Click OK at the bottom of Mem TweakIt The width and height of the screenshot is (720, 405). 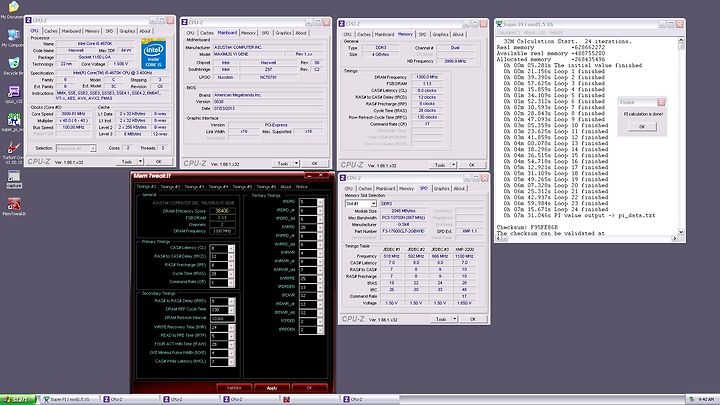309,388
